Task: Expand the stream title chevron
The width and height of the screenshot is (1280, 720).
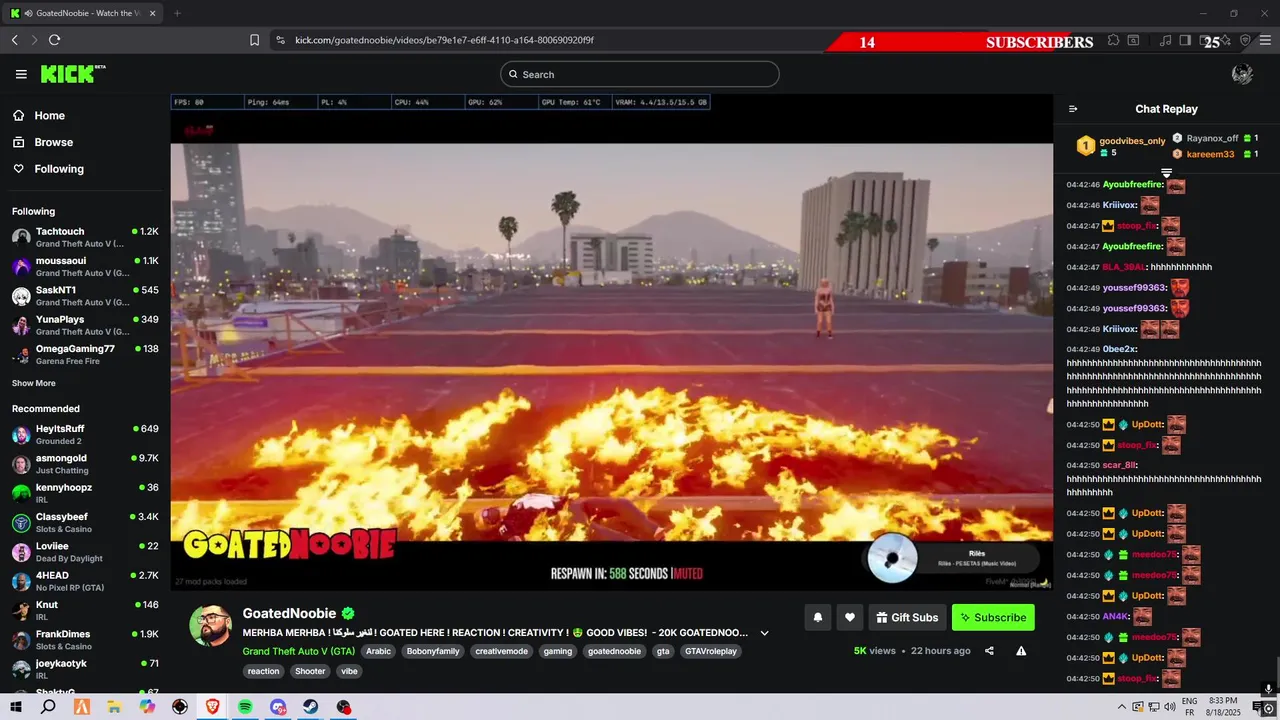Action: [764, 633]
